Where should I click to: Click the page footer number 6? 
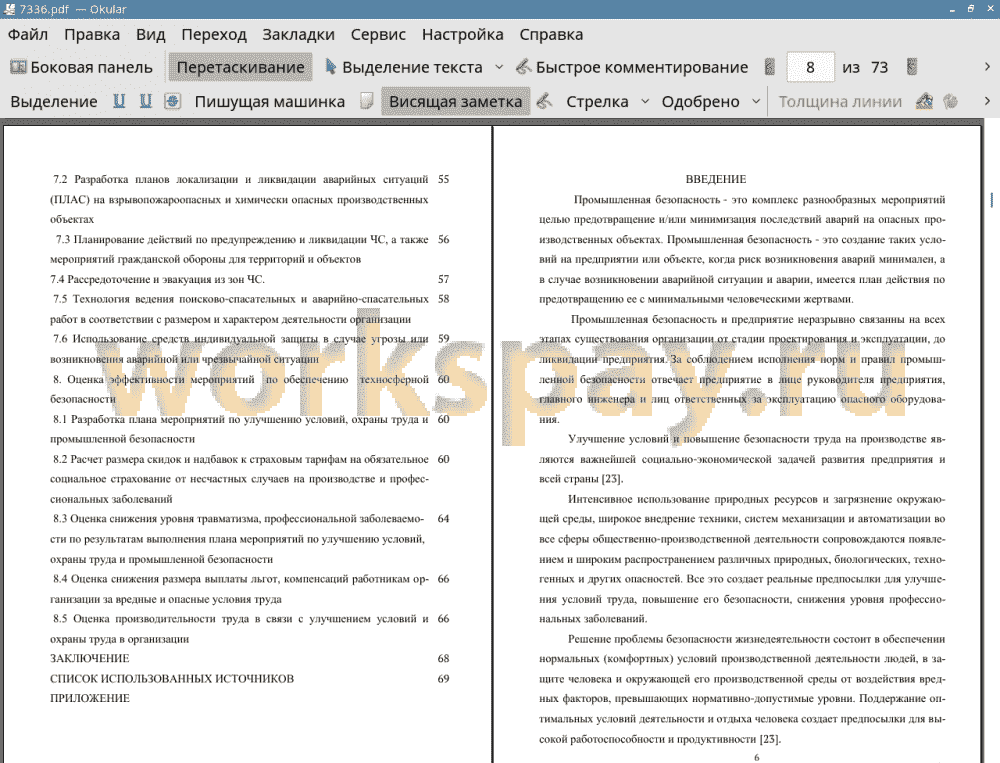[756, 757]
